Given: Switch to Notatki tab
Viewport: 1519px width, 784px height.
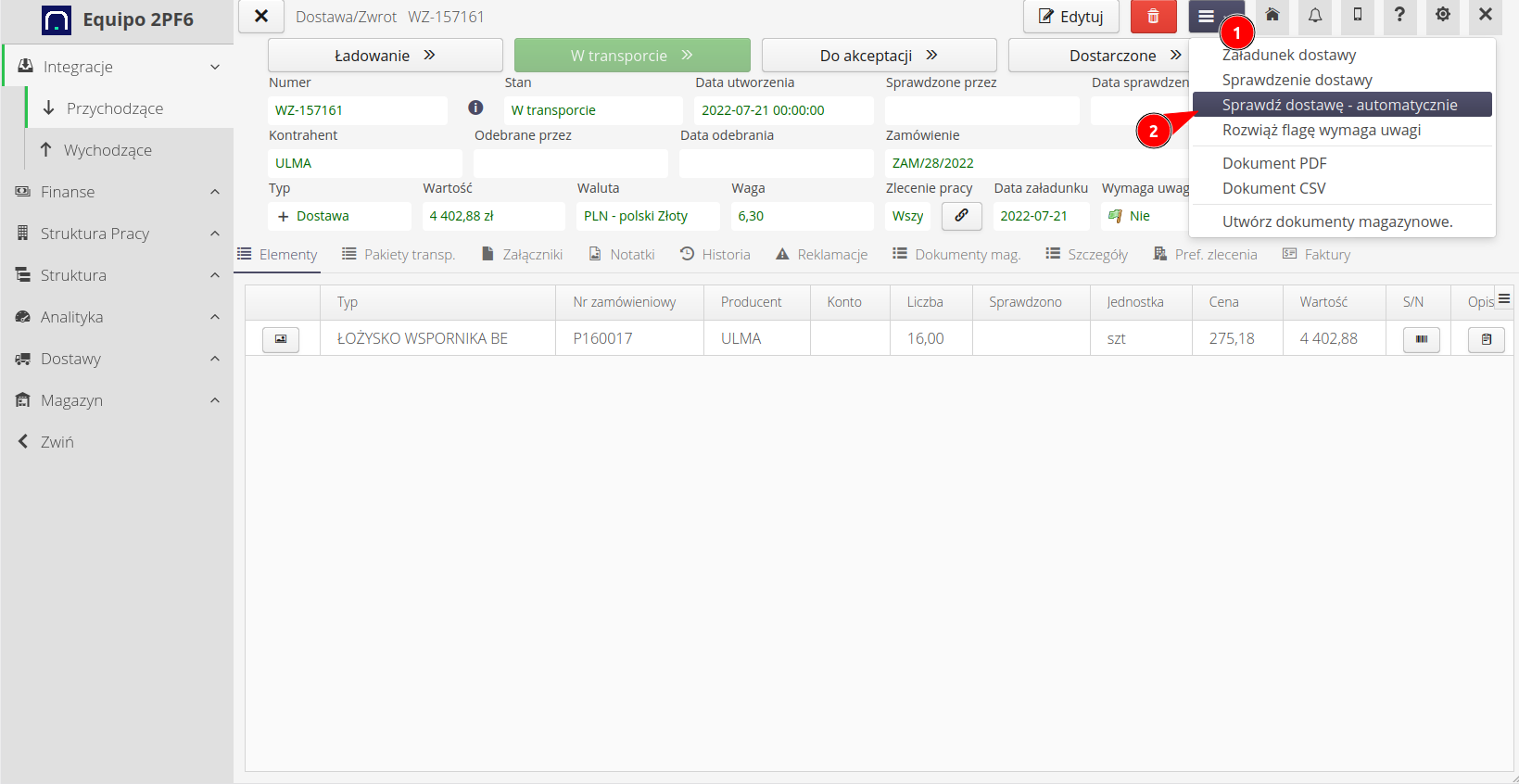Looking at the screenshot, I should pyautogui.click(x=622, y=254).
